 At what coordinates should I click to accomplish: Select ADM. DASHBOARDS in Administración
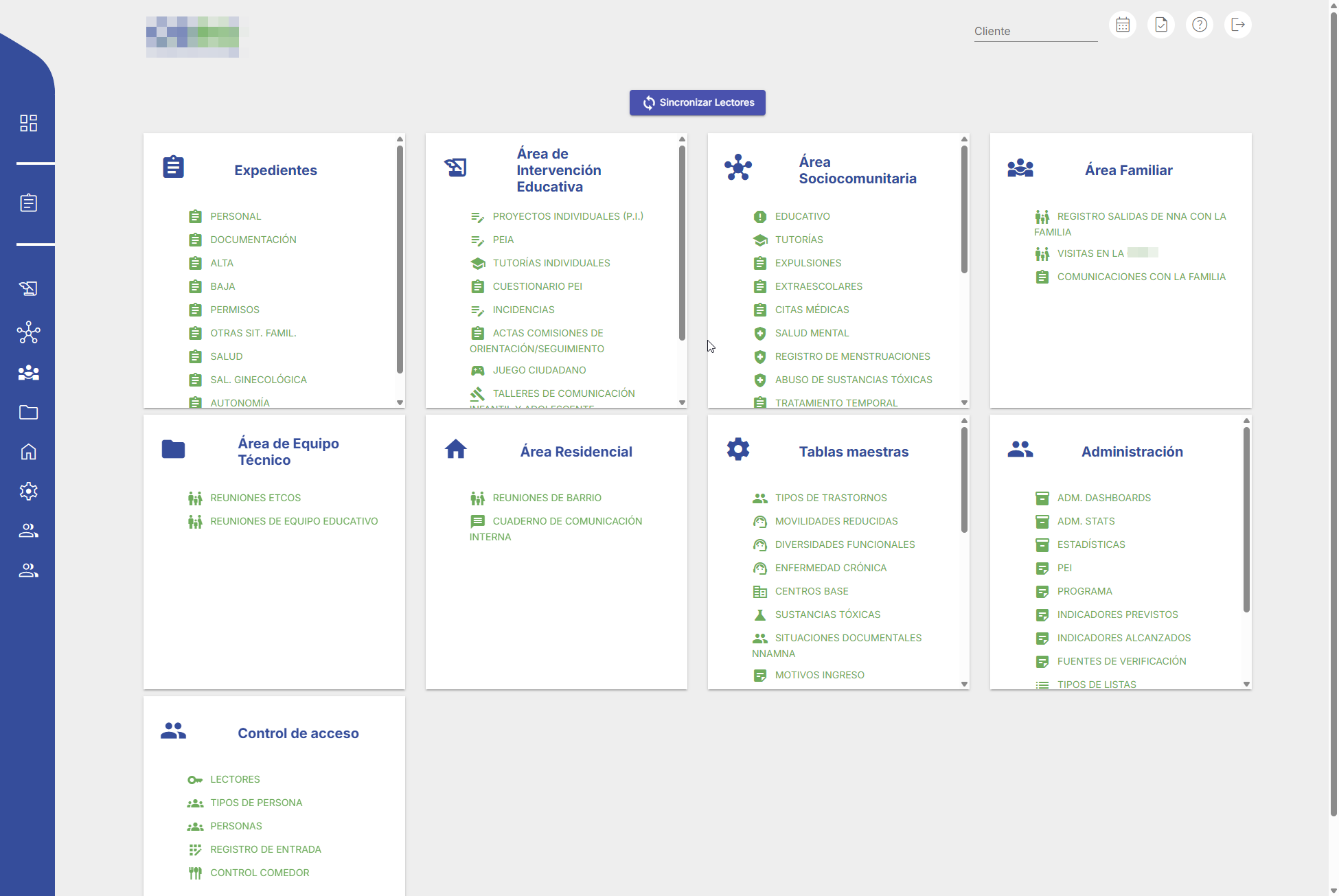click(x=1103, y=498)
